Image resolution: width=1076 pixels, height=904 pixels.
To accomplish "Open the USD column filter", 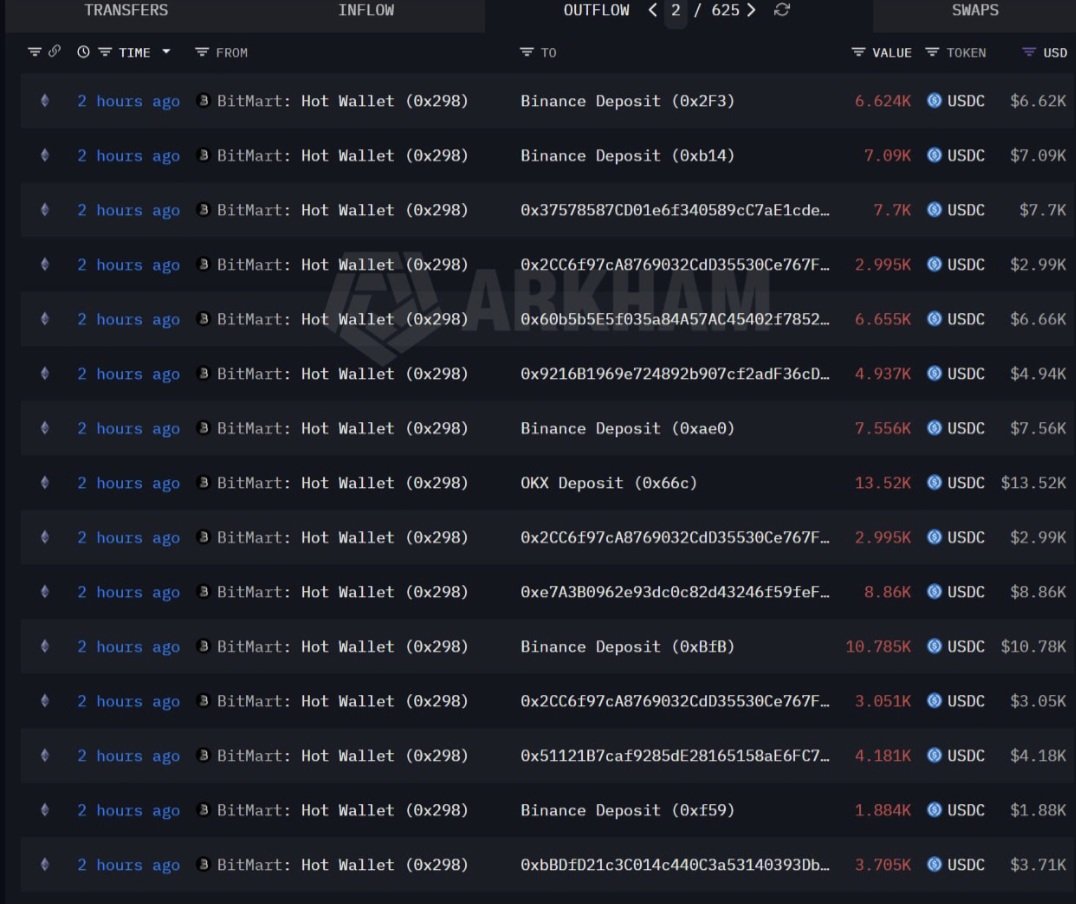I will pos(1029,52).
